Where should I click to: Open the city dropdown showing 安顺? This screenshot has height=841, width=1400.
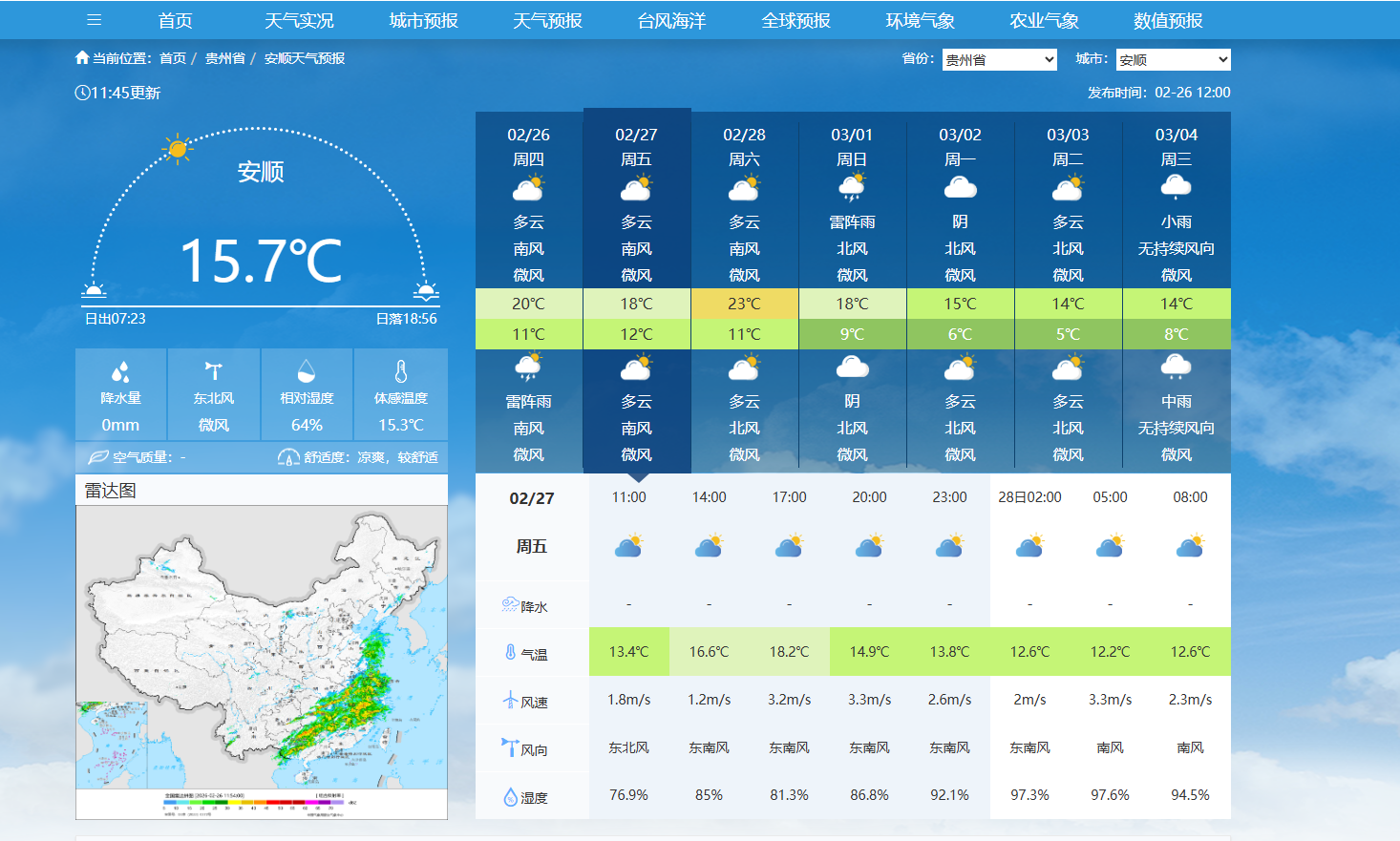[1173, 60]
